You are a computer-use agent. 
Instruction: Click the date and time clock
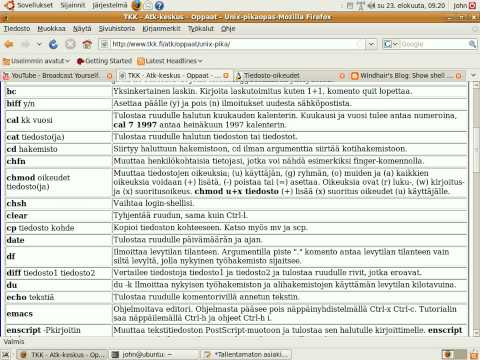coord(411,5)
